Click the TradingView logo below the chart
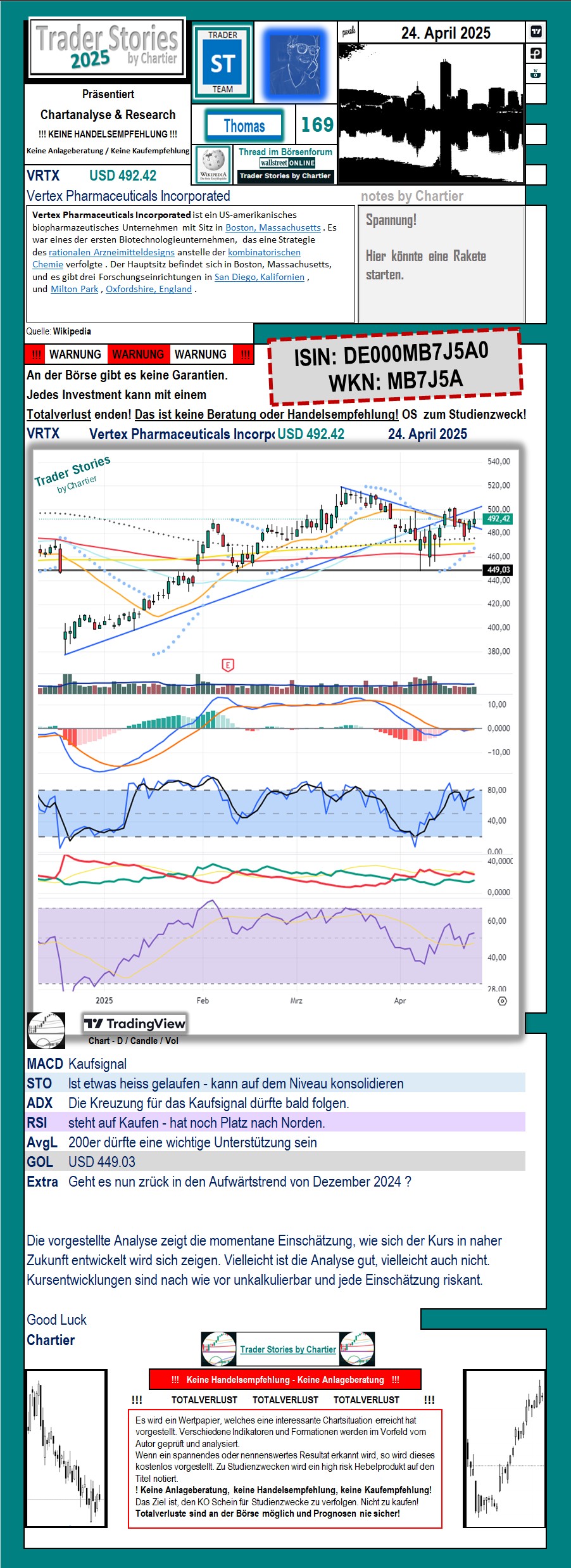This screenshot has height=1568, width=571. pos(135,1023)
